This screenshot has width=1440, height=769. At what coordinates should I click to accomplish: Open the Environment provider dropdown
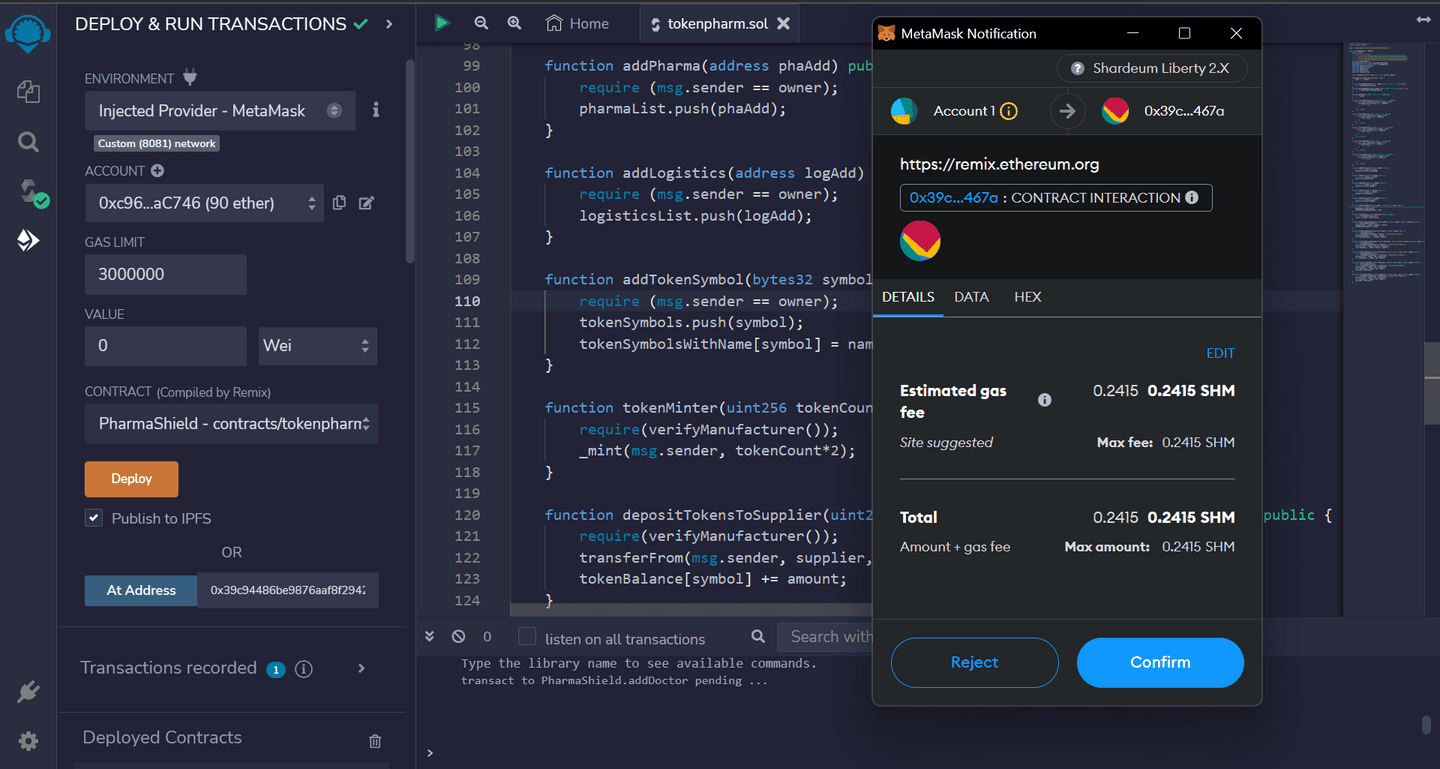pos(220,110)
